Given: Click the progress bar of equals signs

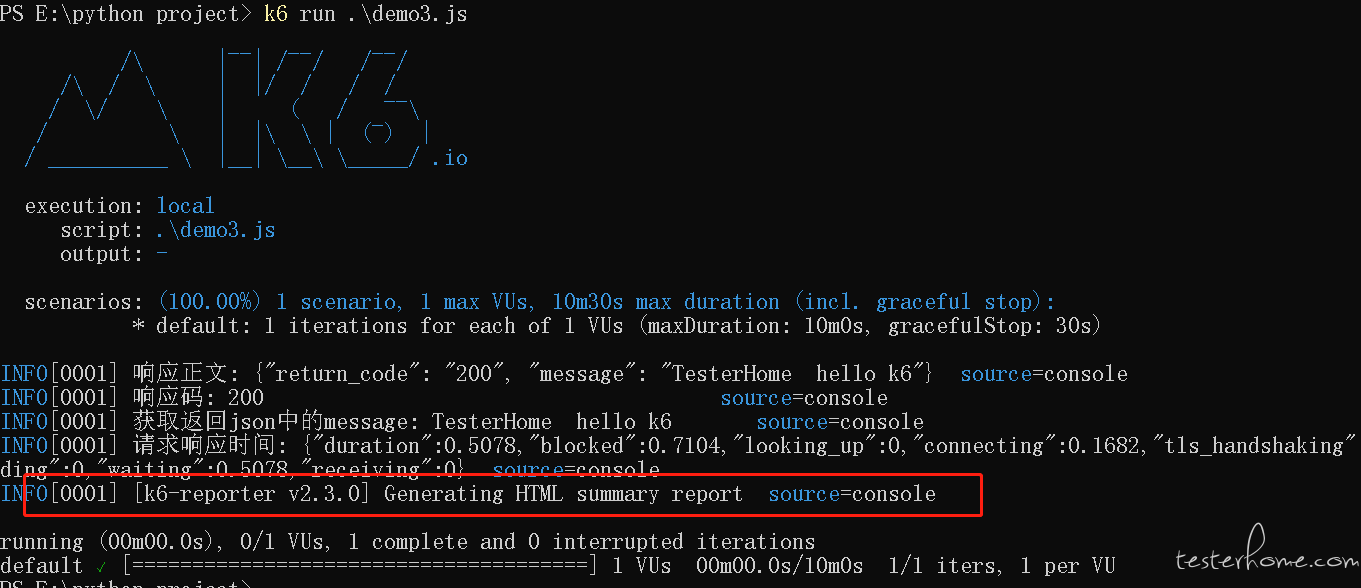Looking at the screenshot, I should tap(360, 566).
